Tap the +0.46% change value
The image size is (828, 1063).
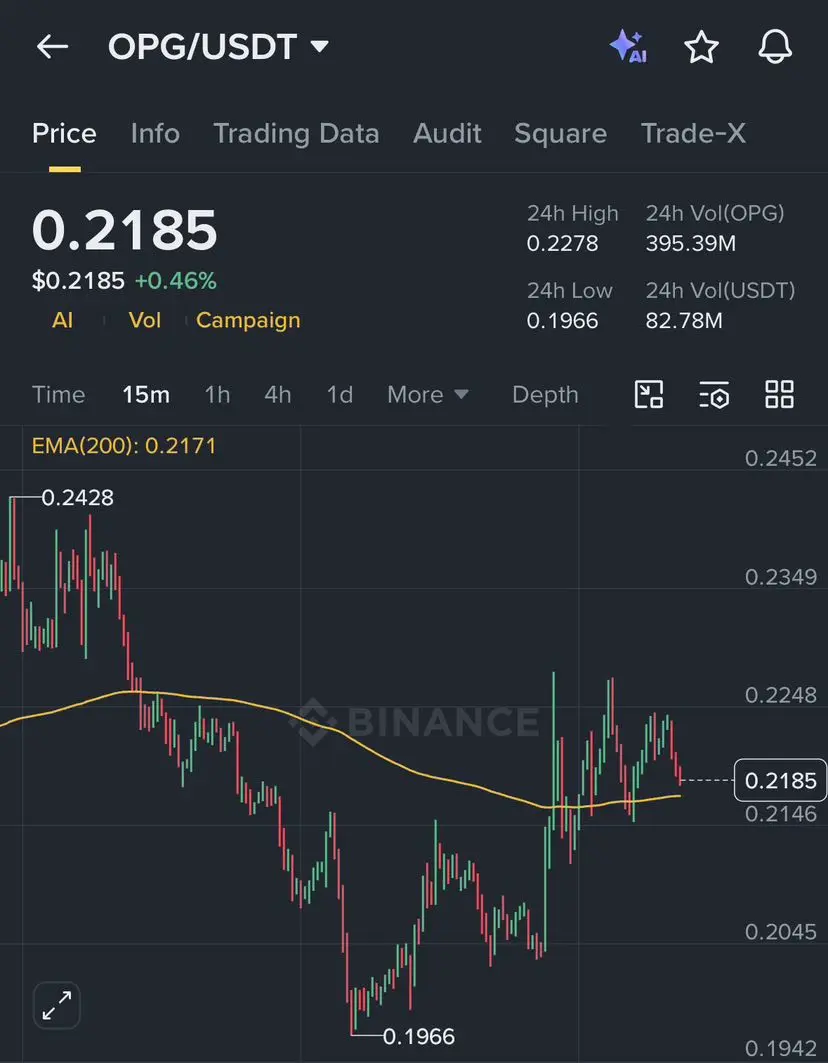pyautogui.click(x=176, y=281)
